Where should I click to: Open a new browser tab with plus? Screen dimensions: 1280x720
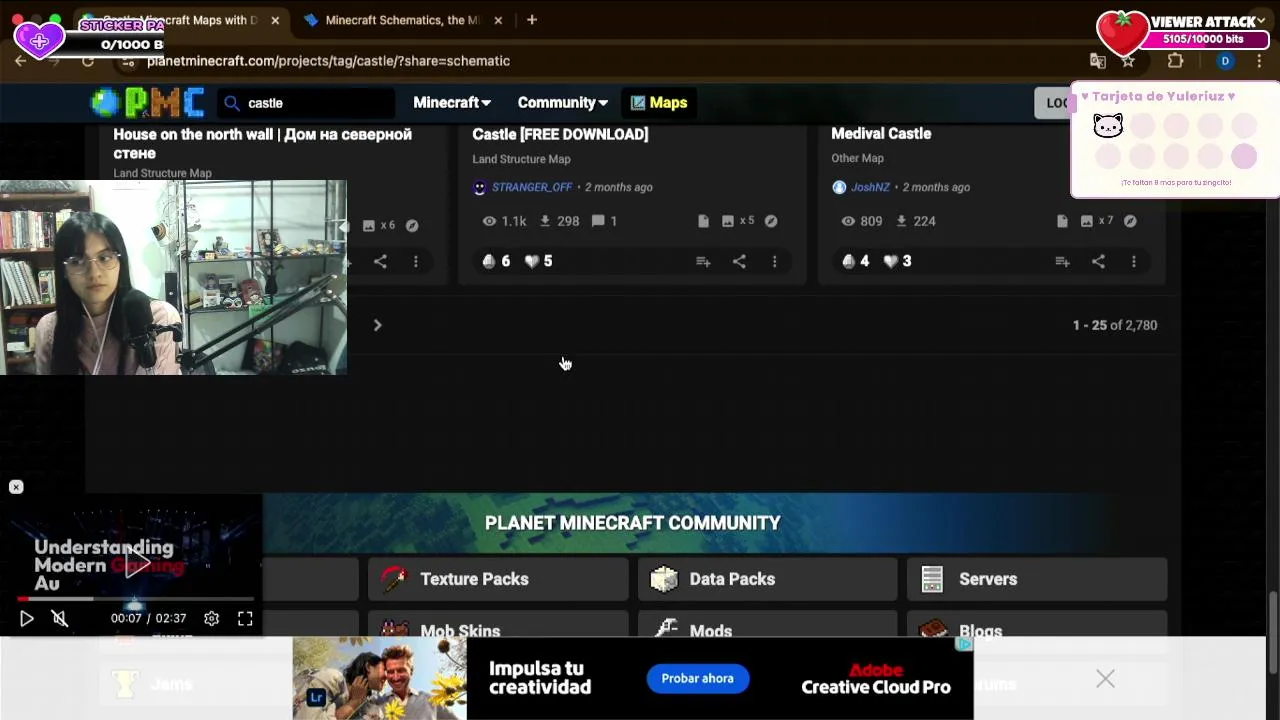(532, 20)
